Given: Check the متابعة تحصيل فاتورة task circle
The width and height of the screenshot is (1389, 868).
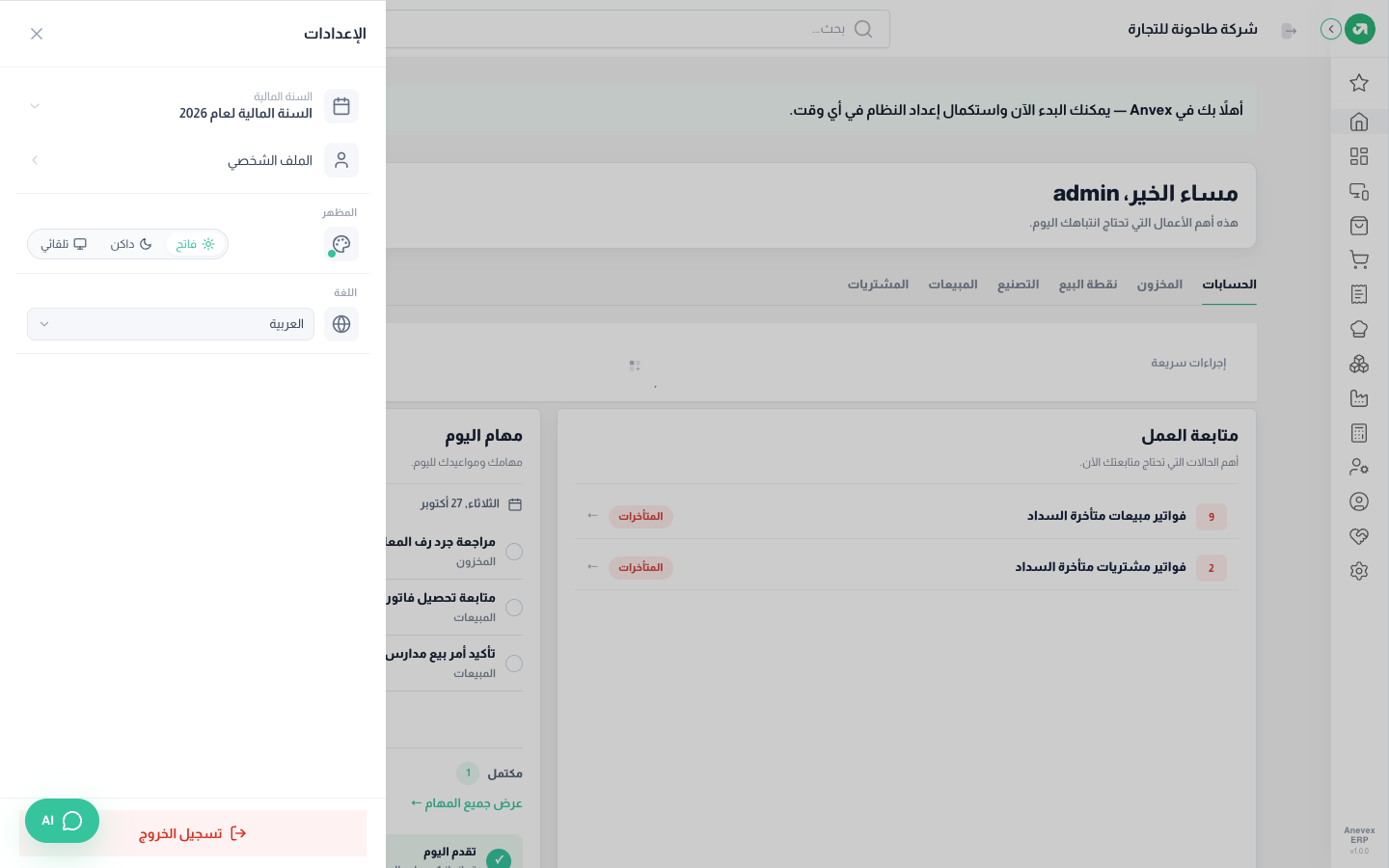Looking at the screenshot, I should coord(514,608).
